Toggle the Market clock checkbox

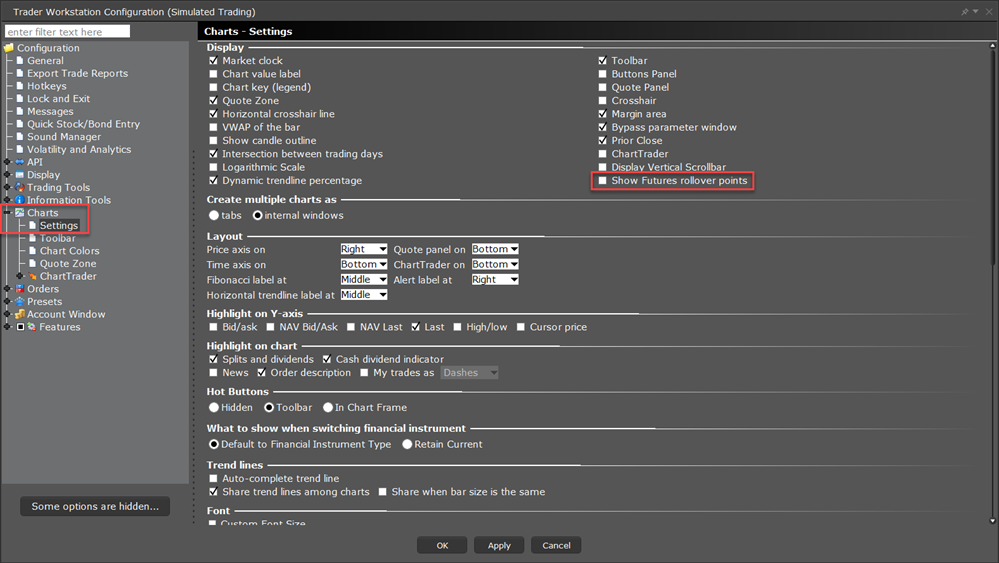(213, 61)
